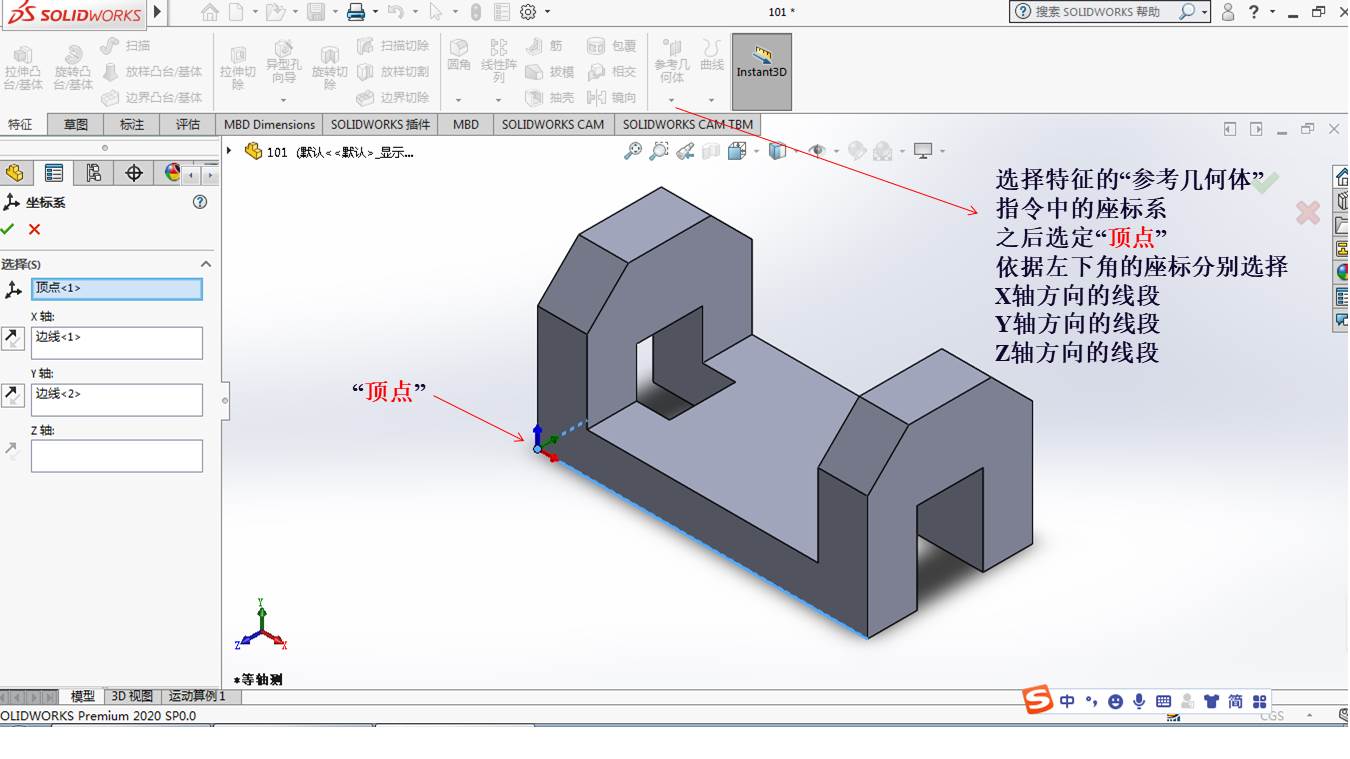Click the Home icon in top toolbar

(x=209, y=12)
